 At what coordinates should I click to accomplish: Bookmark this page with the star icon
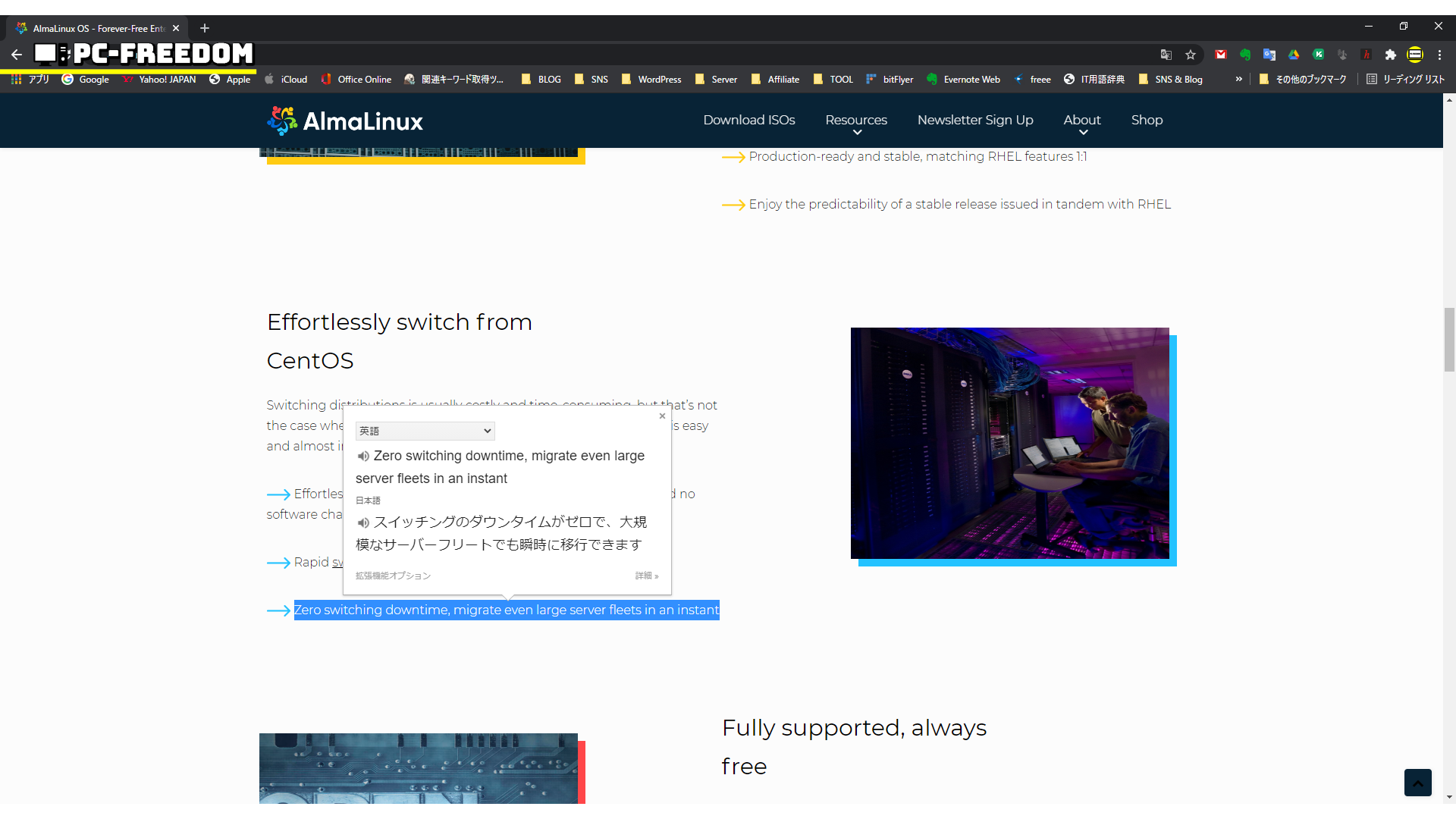coord(1191,55)
